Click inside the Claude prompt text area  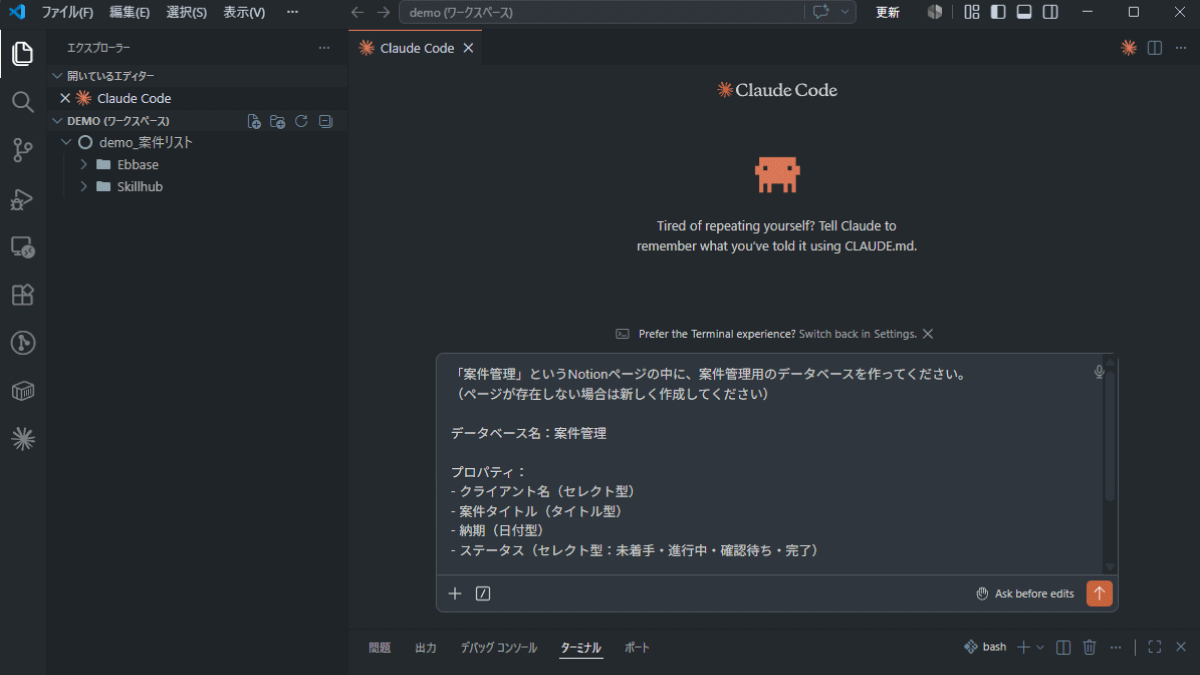point(770,463)
